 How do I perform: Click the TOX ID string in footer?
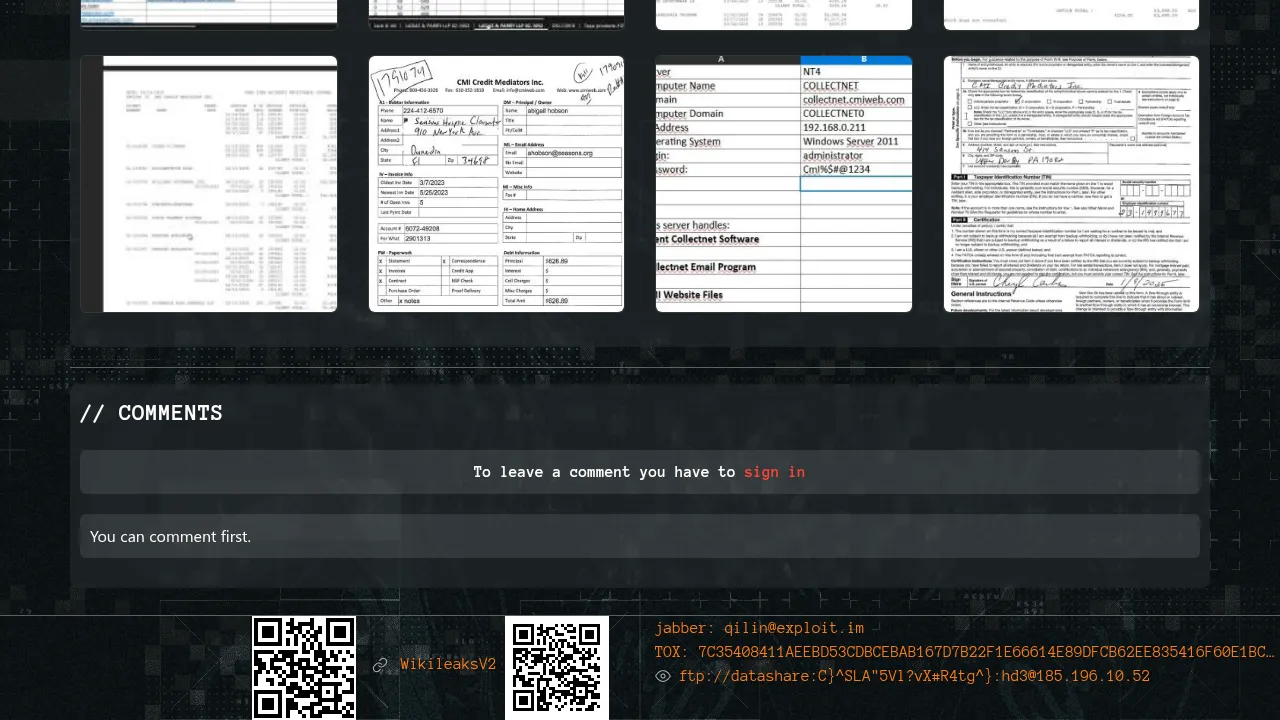[964, 652]
